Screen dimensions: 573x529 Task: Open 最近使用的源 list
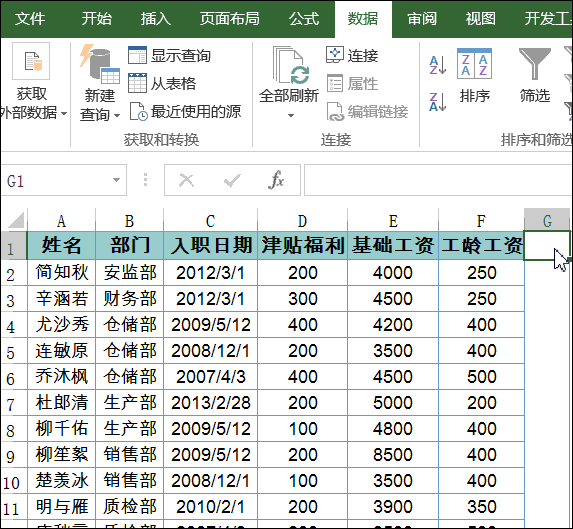pyautogui.click(x=185, y=111)
